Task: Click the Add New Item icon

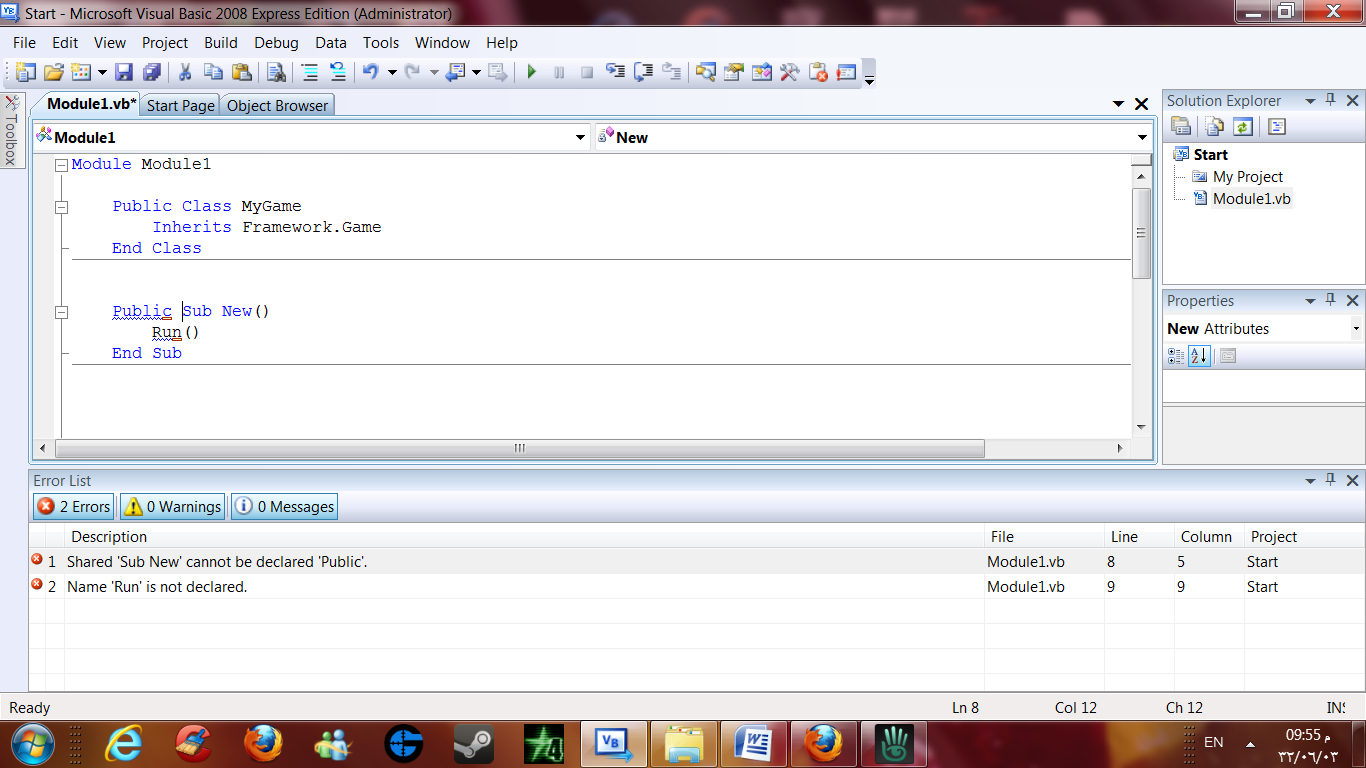Action: [x=81, y=72]
